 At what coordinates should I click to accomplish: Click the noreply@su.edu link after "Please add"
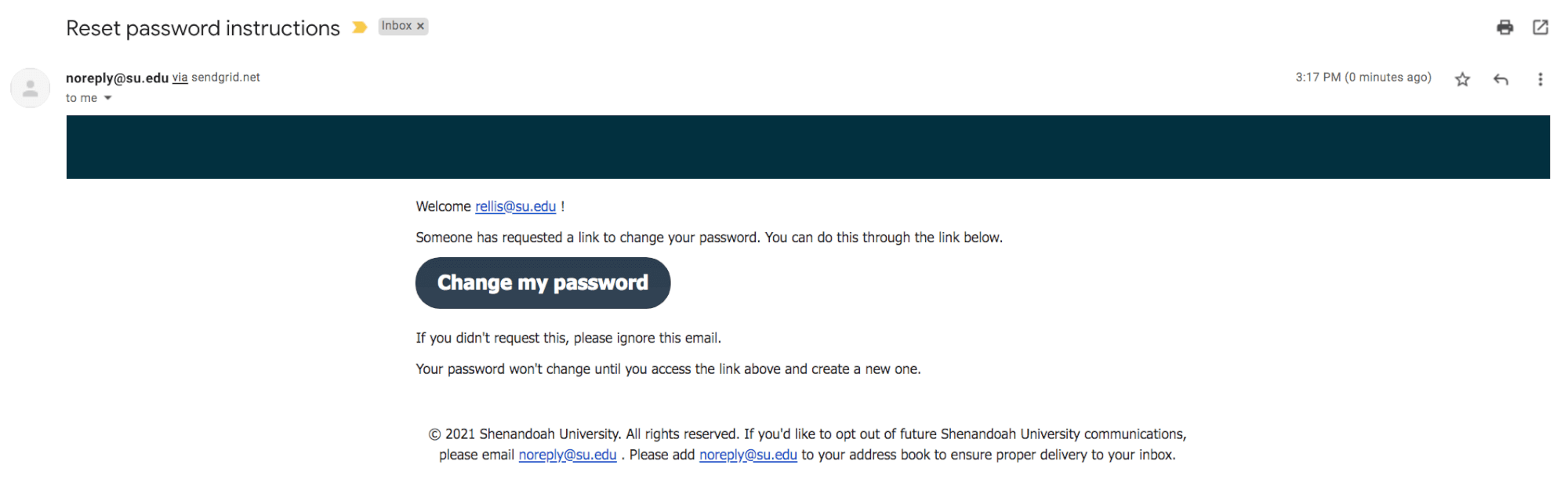point(748,455)
